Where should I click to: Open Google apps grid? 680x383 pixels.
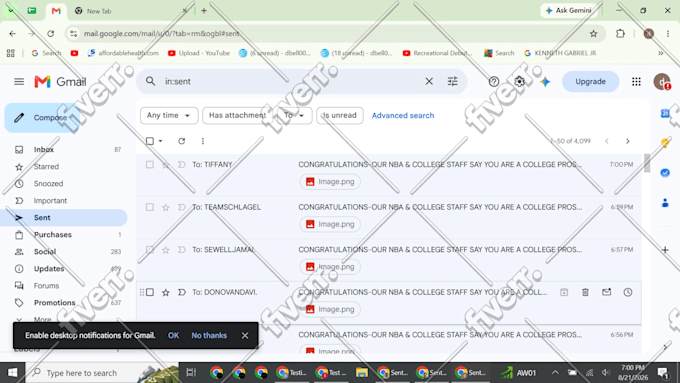coord(636,82)
